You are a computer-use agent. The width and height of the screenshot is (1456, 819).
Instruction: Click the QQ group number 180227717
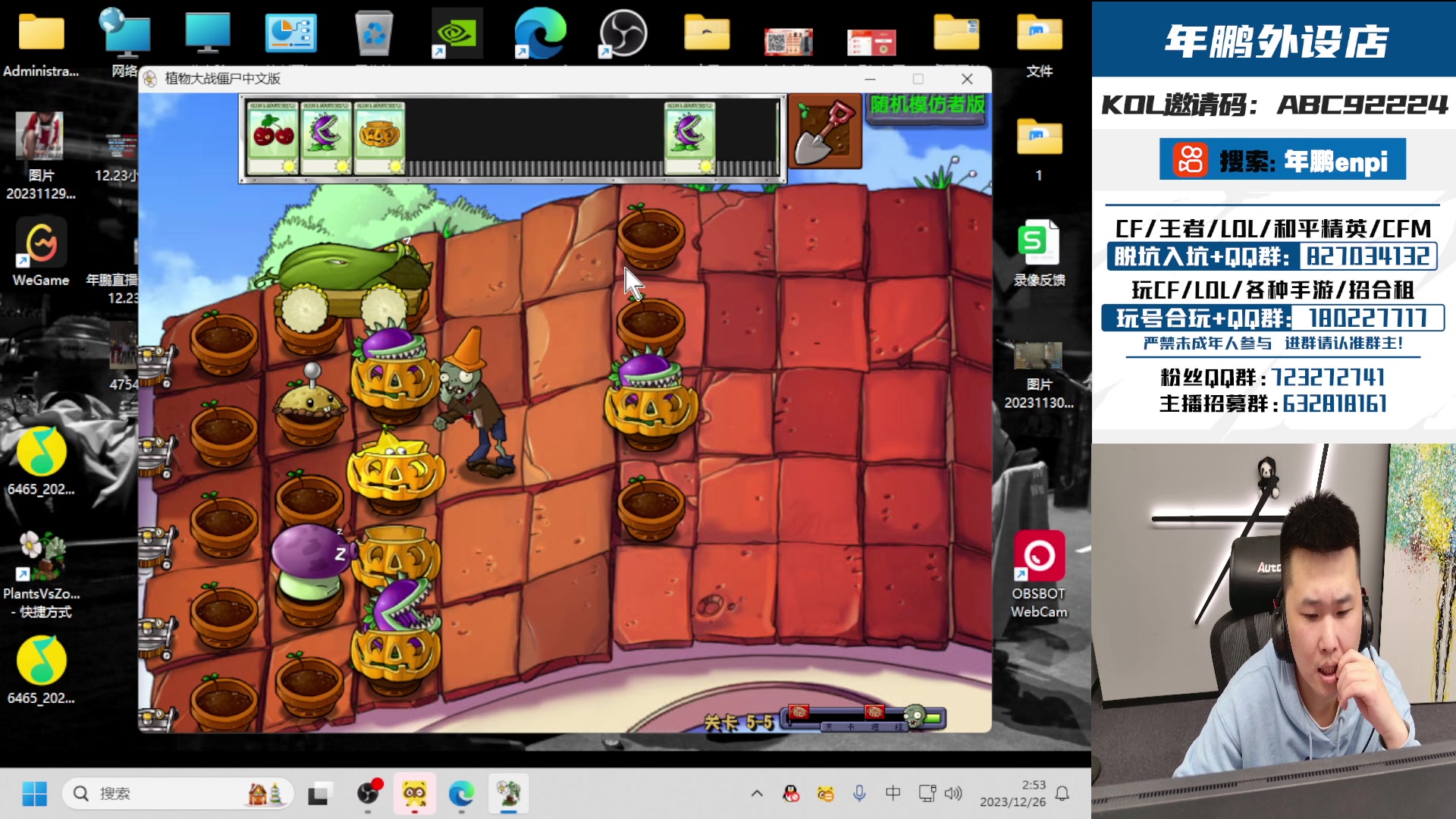(1369, 318)
